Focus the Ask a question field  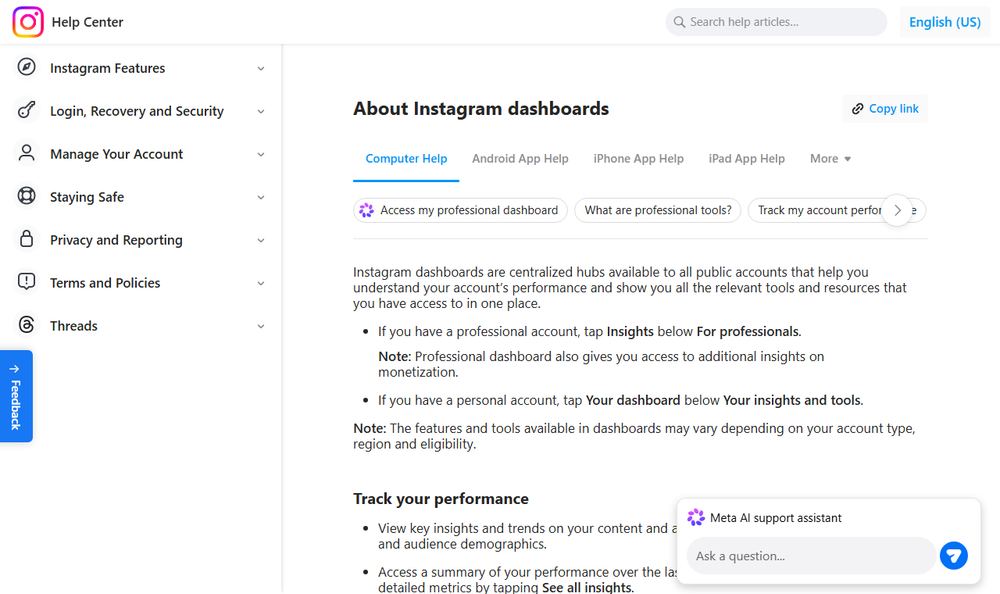point(811,556)
